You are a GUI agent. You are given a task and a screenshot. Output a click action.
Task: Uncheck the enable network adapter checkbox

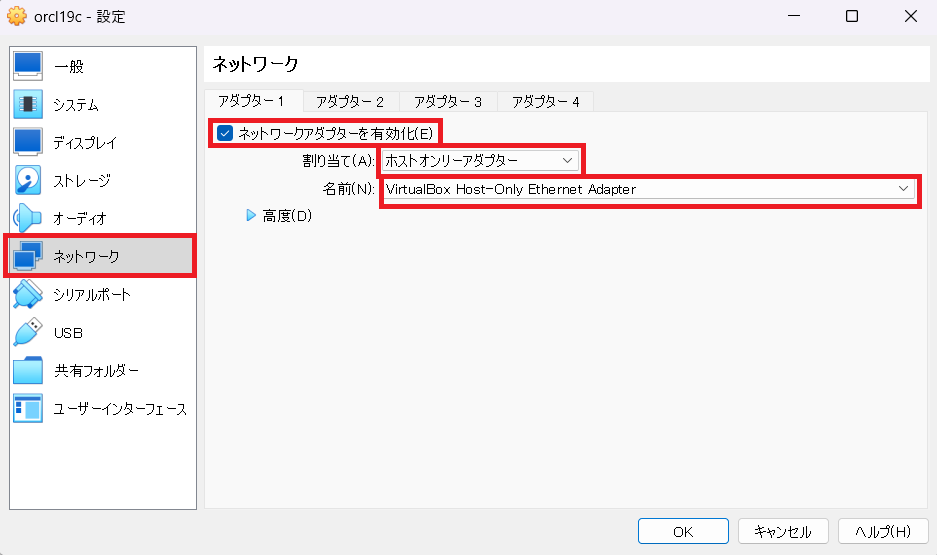(225, 133)
